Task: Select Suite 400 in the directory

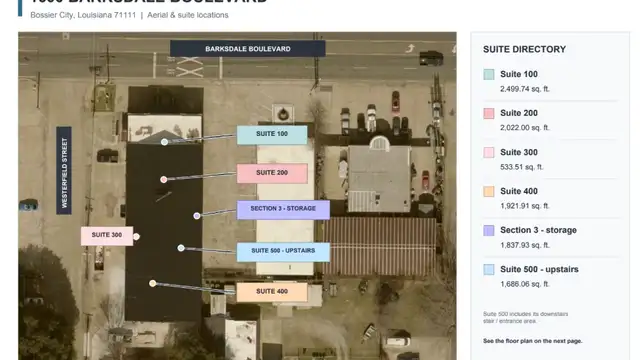Action: 519,191
